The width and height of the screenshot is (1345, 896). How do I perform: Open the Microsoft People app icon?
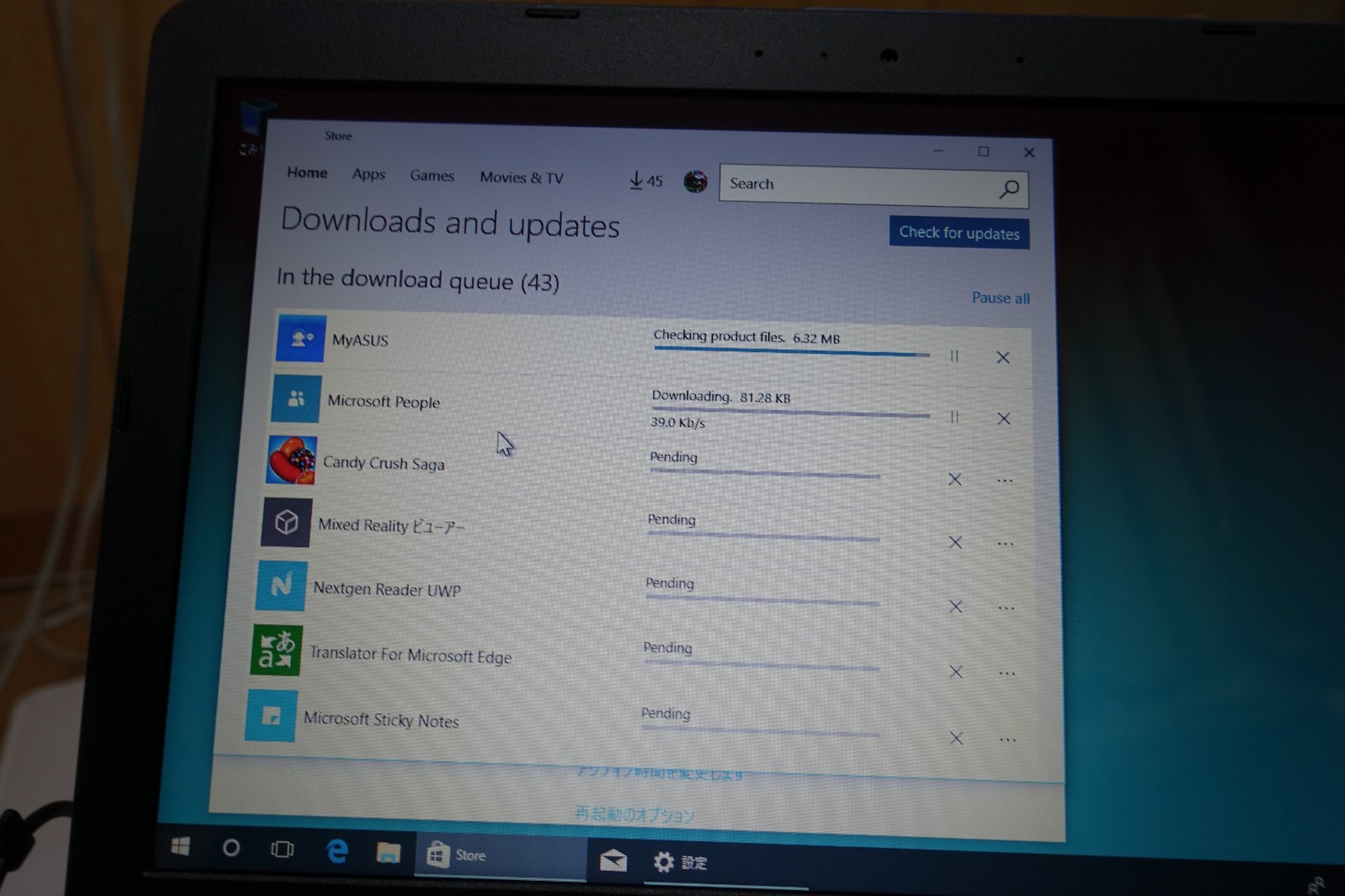click(x=296, y=399)
